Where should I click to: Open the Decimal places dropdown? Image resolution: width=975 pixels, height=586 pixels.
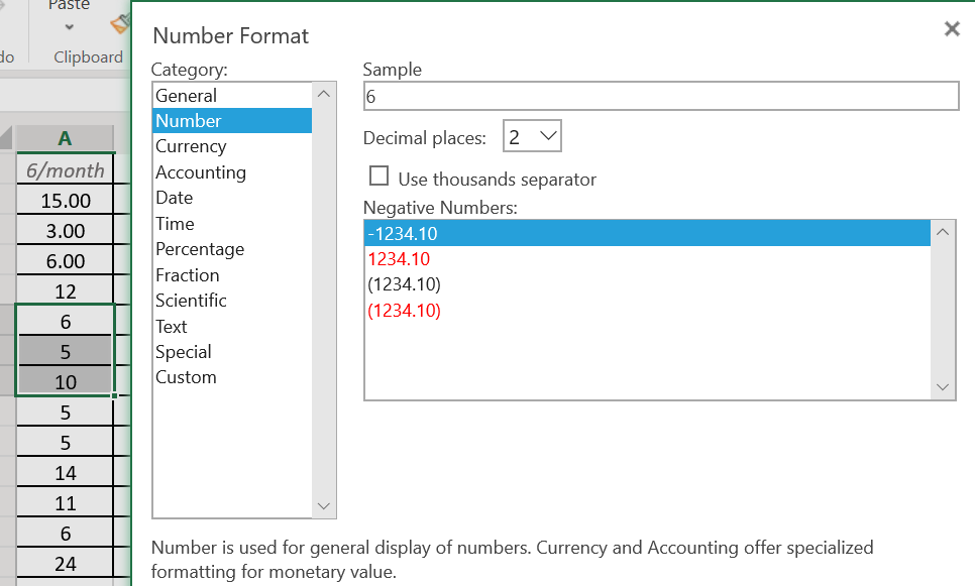[x=532, y=136]
